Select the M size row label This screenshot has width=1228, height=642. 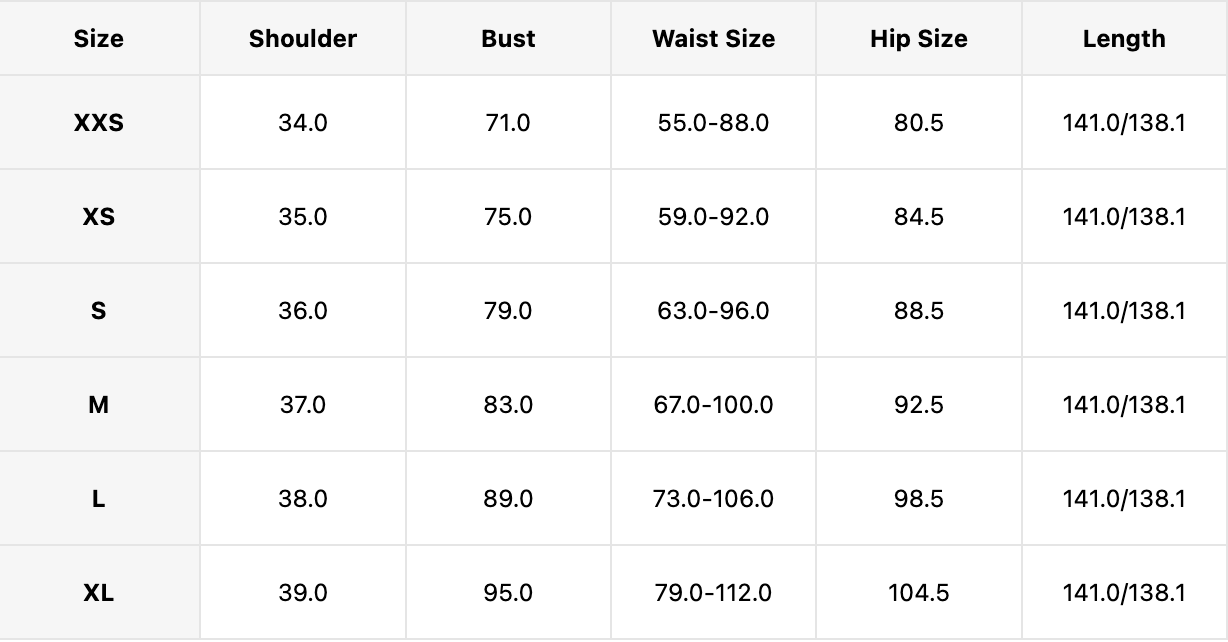[x=99, y=405]
